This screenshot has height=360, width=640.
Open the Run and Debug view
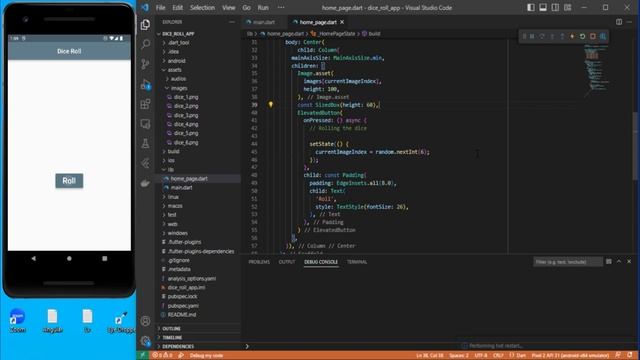coord(145,84)
